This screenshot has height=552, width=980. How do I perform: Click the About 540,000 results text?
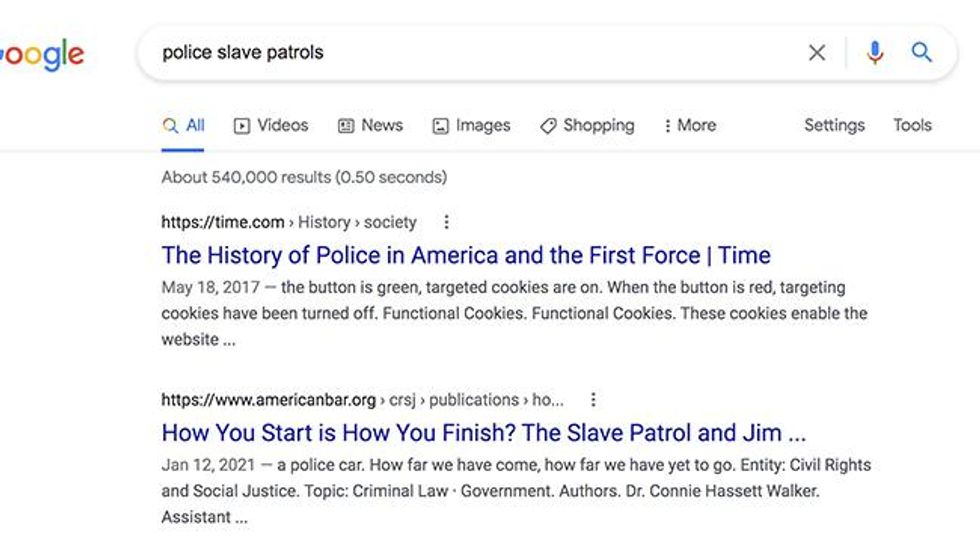304,177
